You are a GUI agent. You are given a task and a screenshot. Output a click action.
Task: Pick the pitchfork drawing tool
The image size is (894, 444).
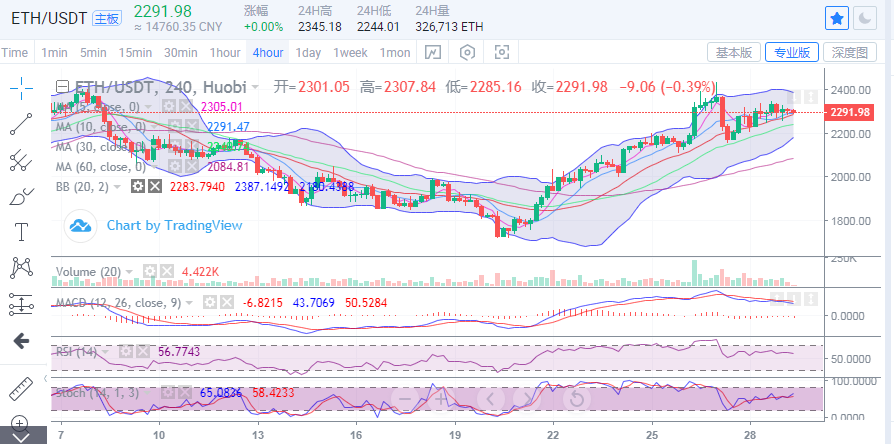pyautogui.click(x=21, y=160)
